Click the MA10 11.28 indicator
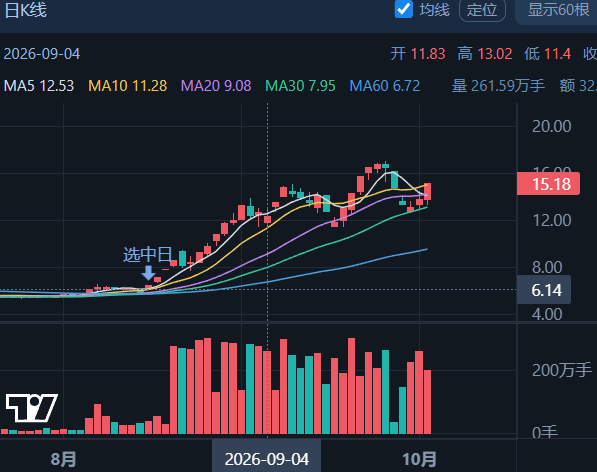 click(128, 86)
